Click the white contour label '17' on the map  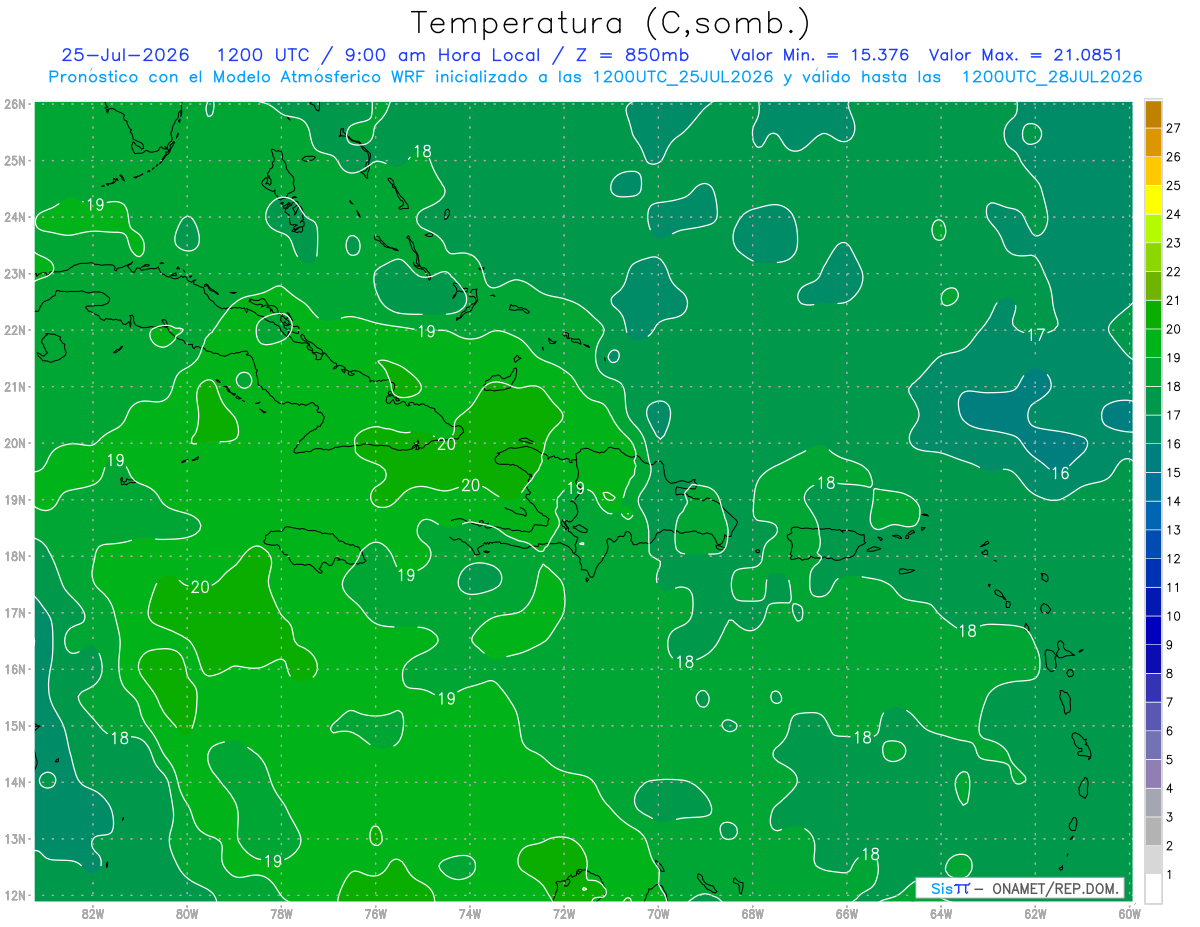(1037, 335)
